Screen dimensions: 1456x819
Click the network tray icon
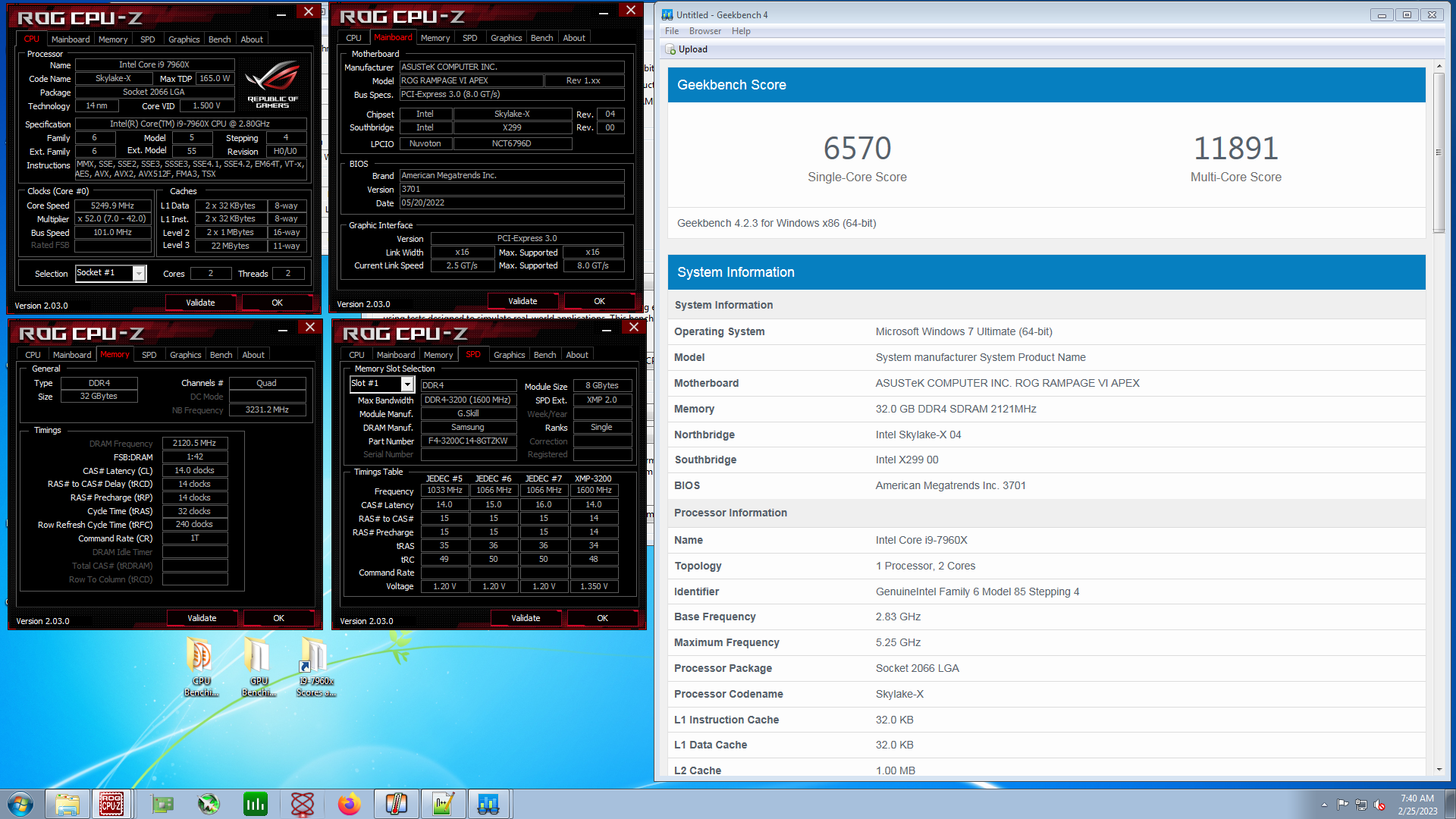1361,805
